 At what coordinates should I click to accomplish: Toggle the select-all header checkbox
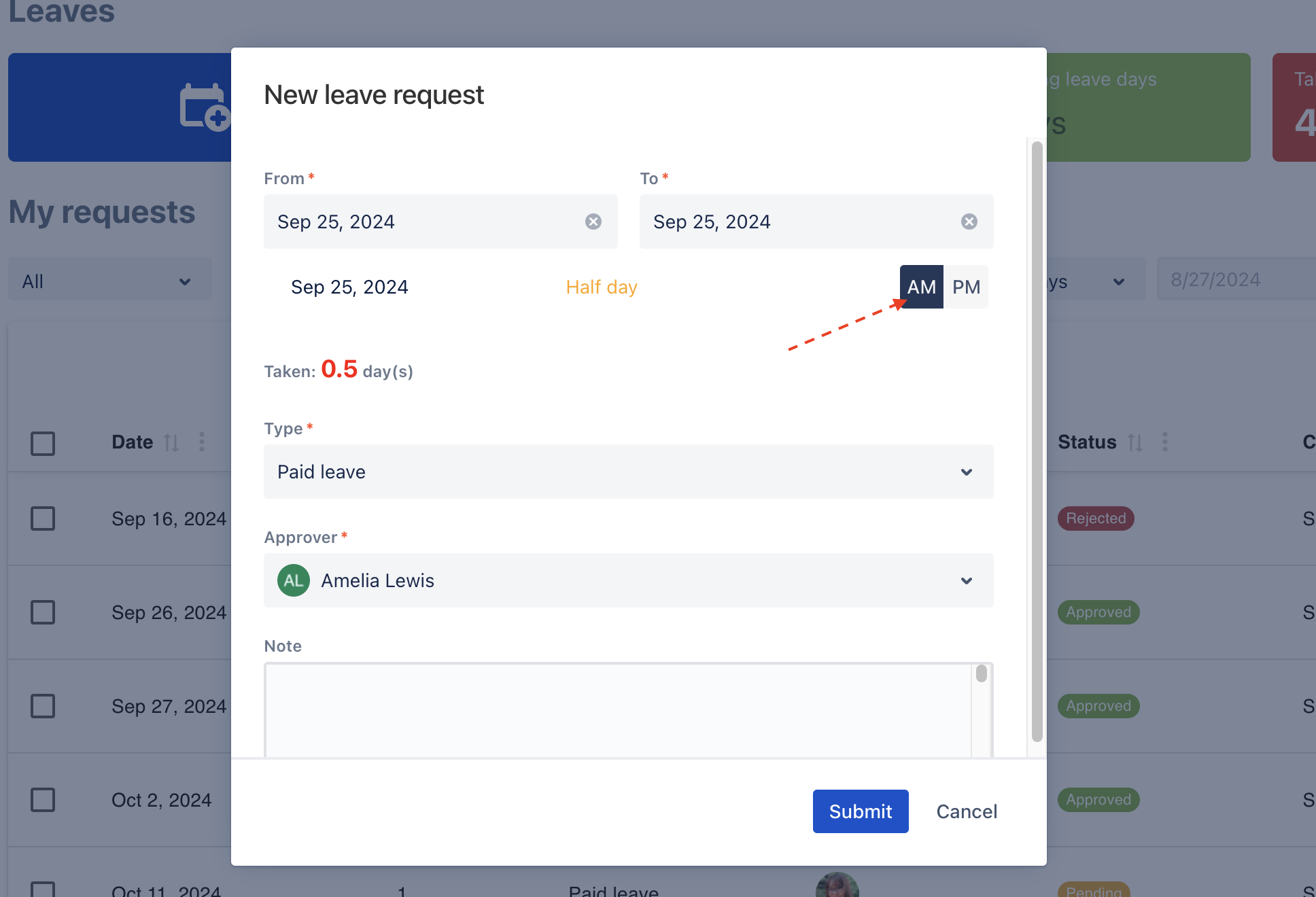pos(43,444)
